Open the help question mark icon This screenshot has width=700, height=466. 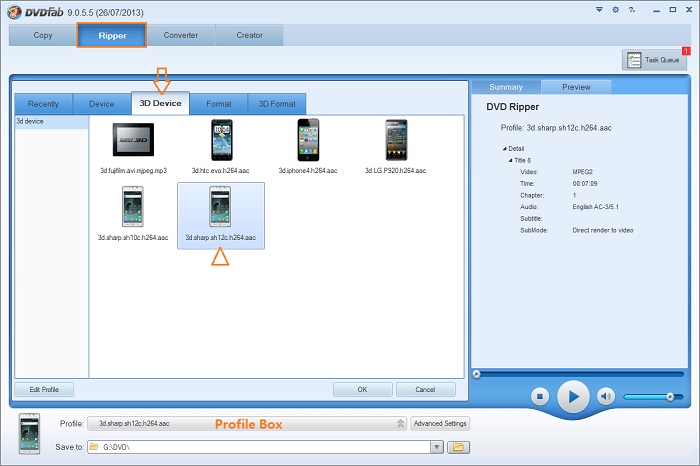[x=632, y=9]
